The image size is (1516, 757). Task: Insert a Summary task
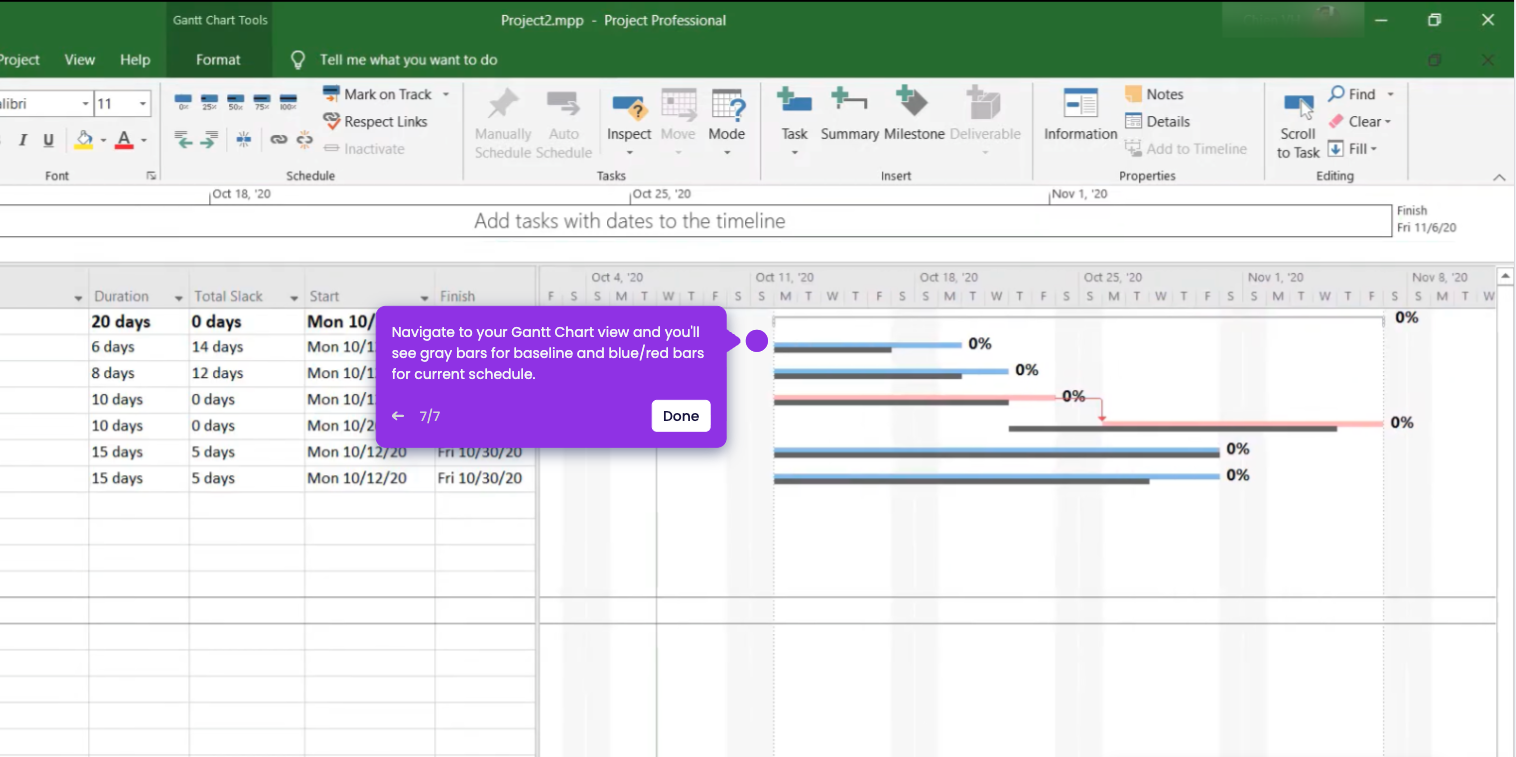pyautogui.click(x=849, y=114)
